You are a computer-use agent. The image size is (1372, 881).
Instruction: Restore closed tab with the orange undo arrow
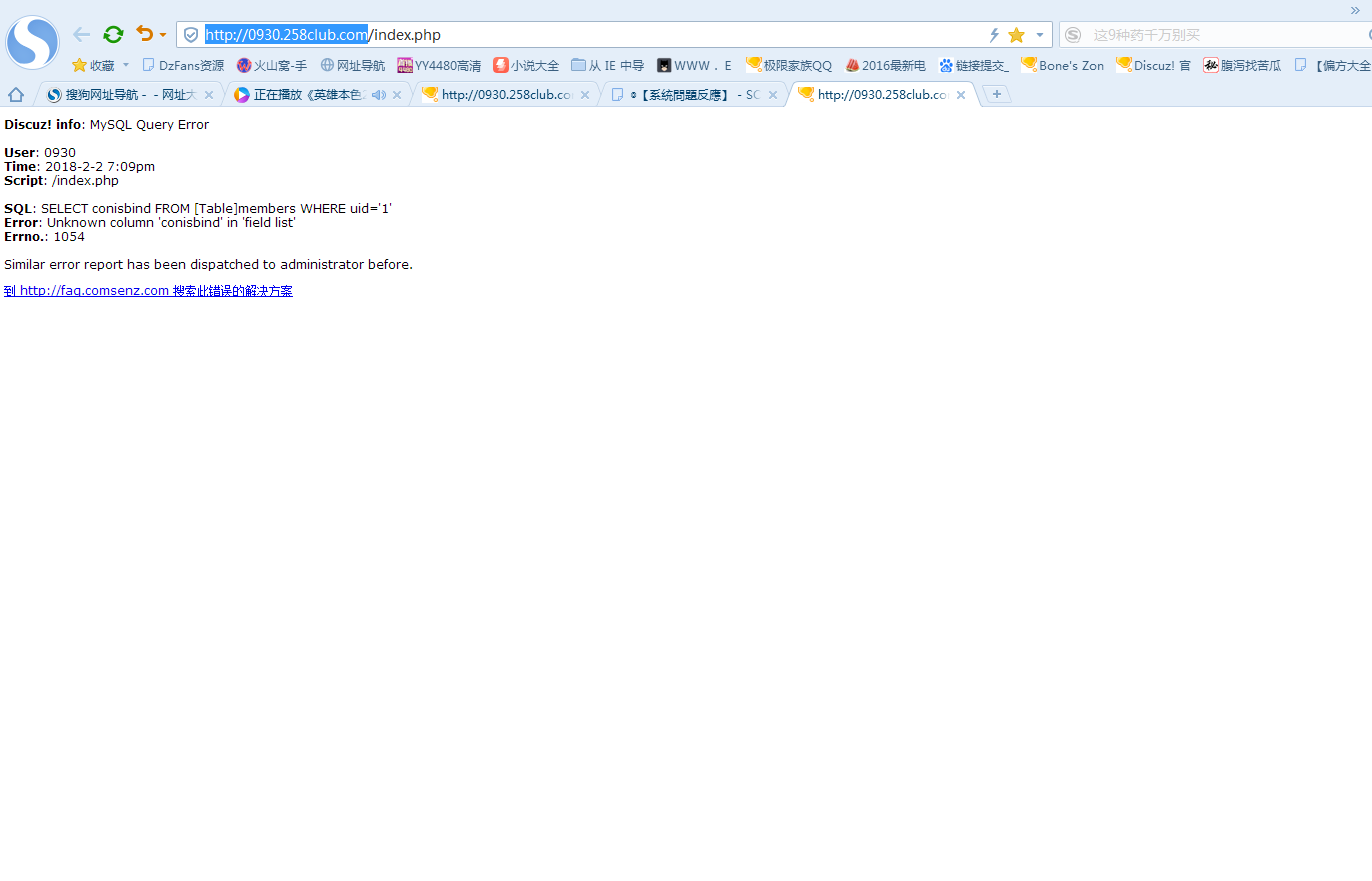[x=145, y=34]
